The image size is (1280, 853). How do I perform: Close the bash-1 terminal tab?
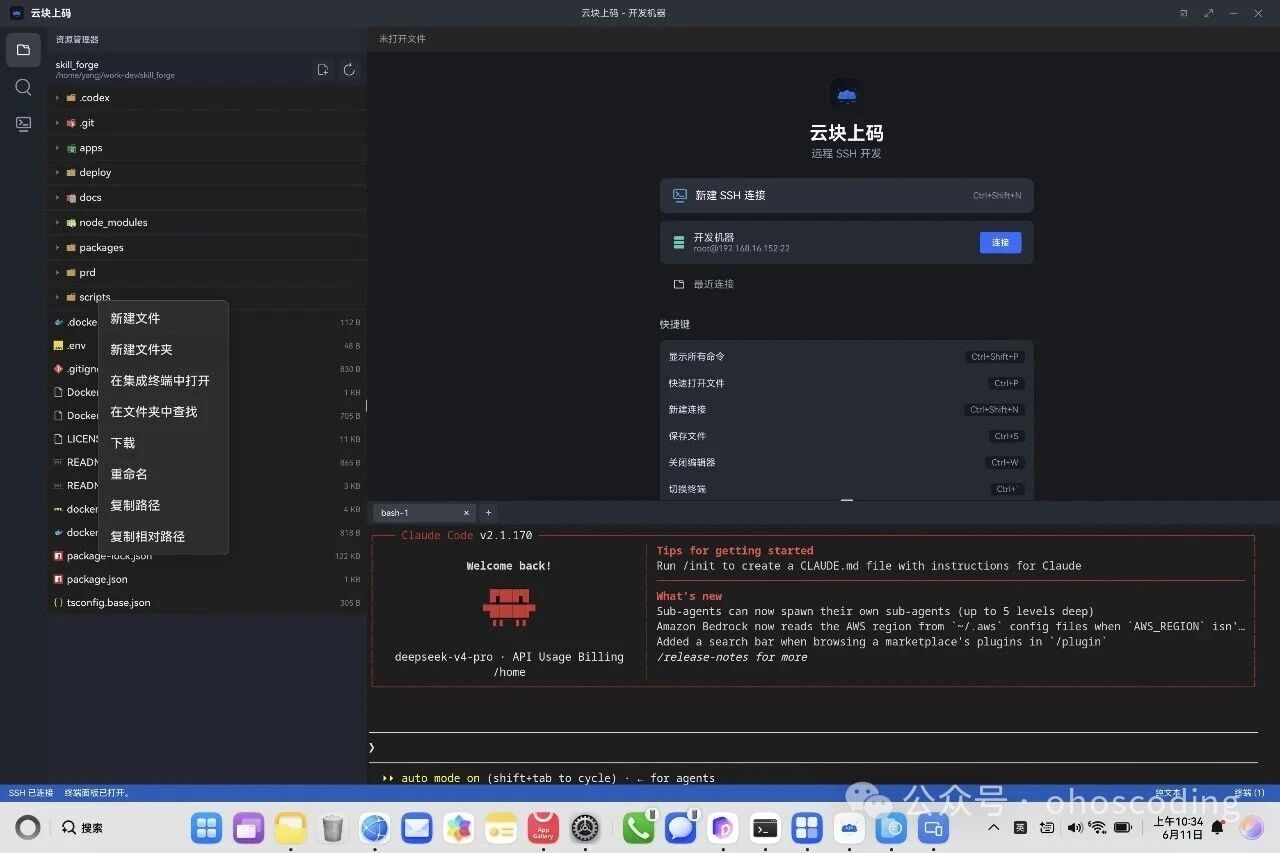(466, 513)
